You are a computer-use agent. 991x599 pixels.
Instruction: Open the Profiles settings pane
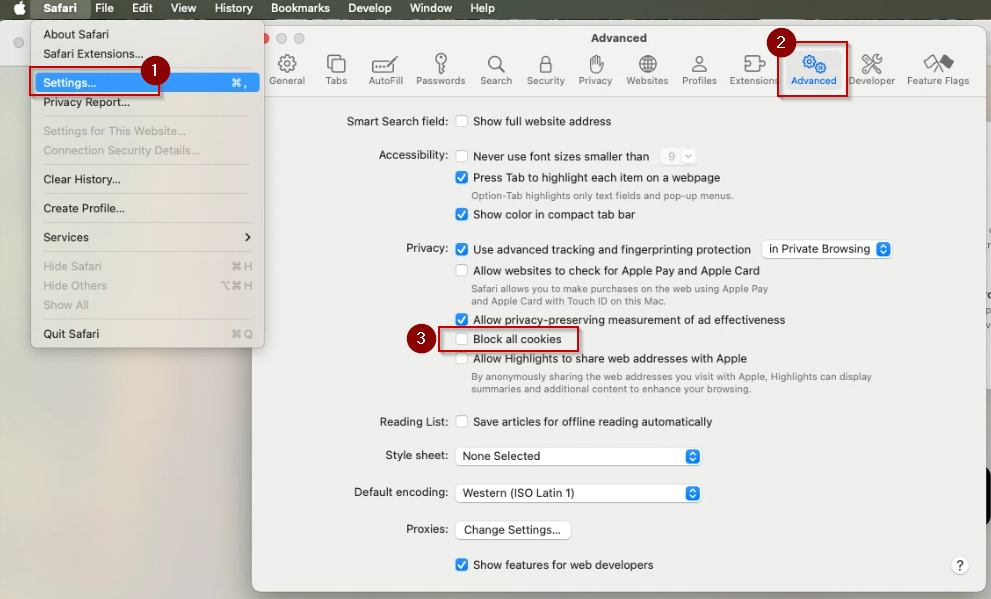(699, 67)
